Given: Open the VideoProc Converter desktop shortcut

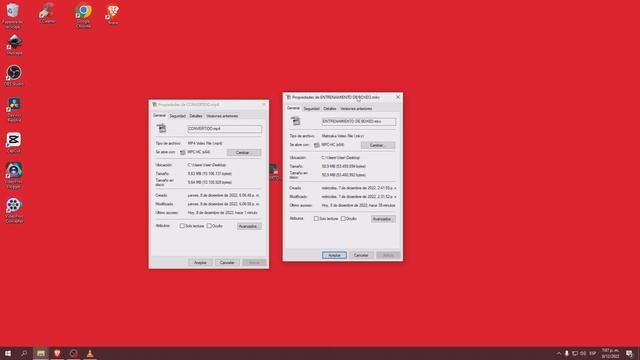Looking at the screenshot, I should click(14, 210).
